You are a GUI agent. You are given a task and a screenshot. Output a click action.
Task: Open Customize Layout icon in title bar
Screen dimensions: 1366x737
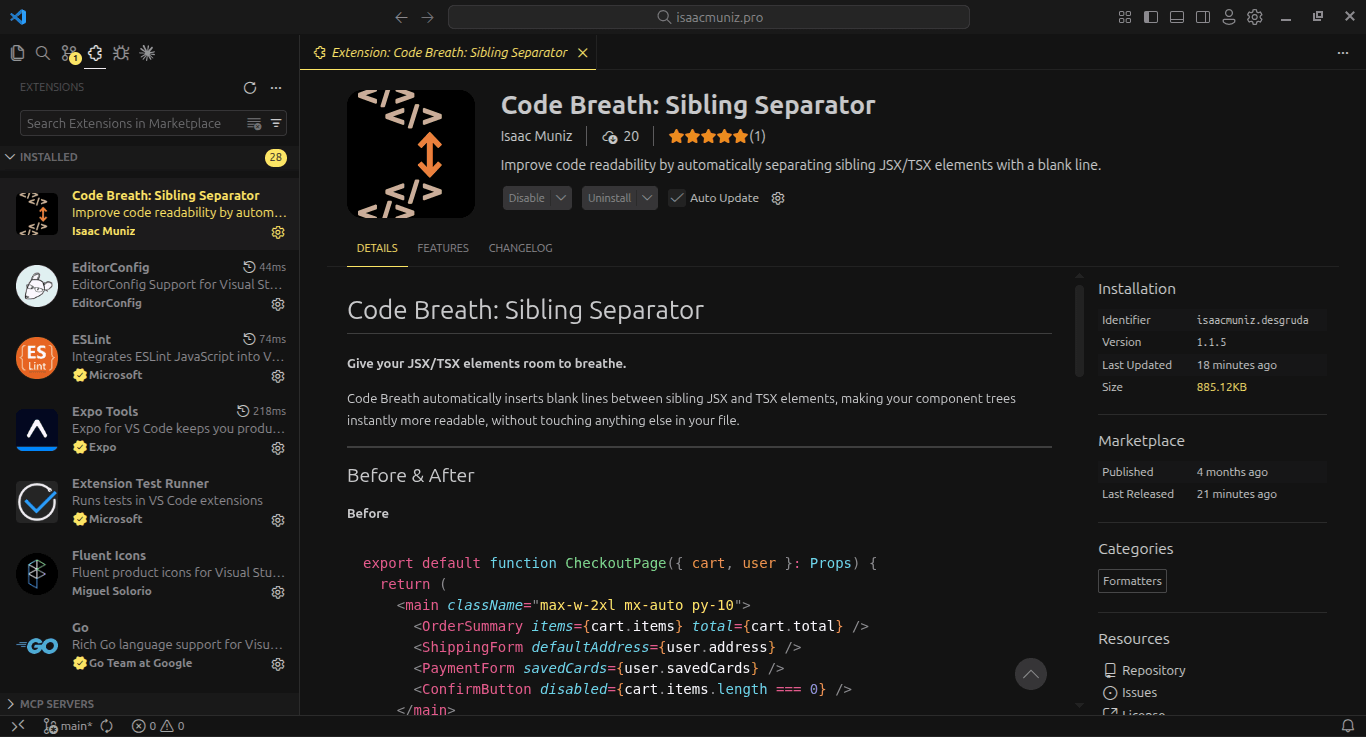tap(1125, 17)
